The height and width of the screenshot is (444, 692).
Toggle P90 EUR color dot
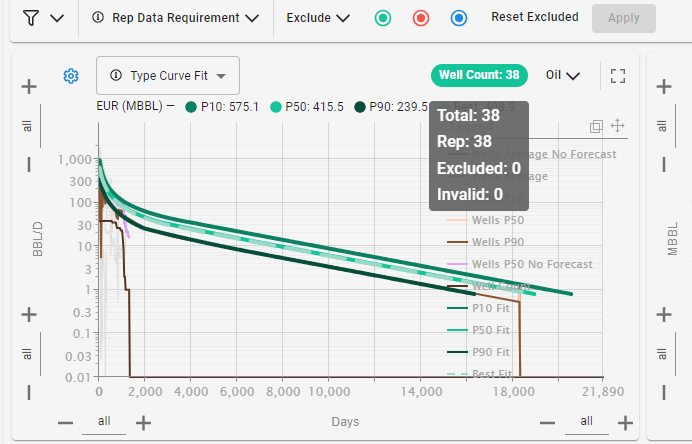point(360,107)
